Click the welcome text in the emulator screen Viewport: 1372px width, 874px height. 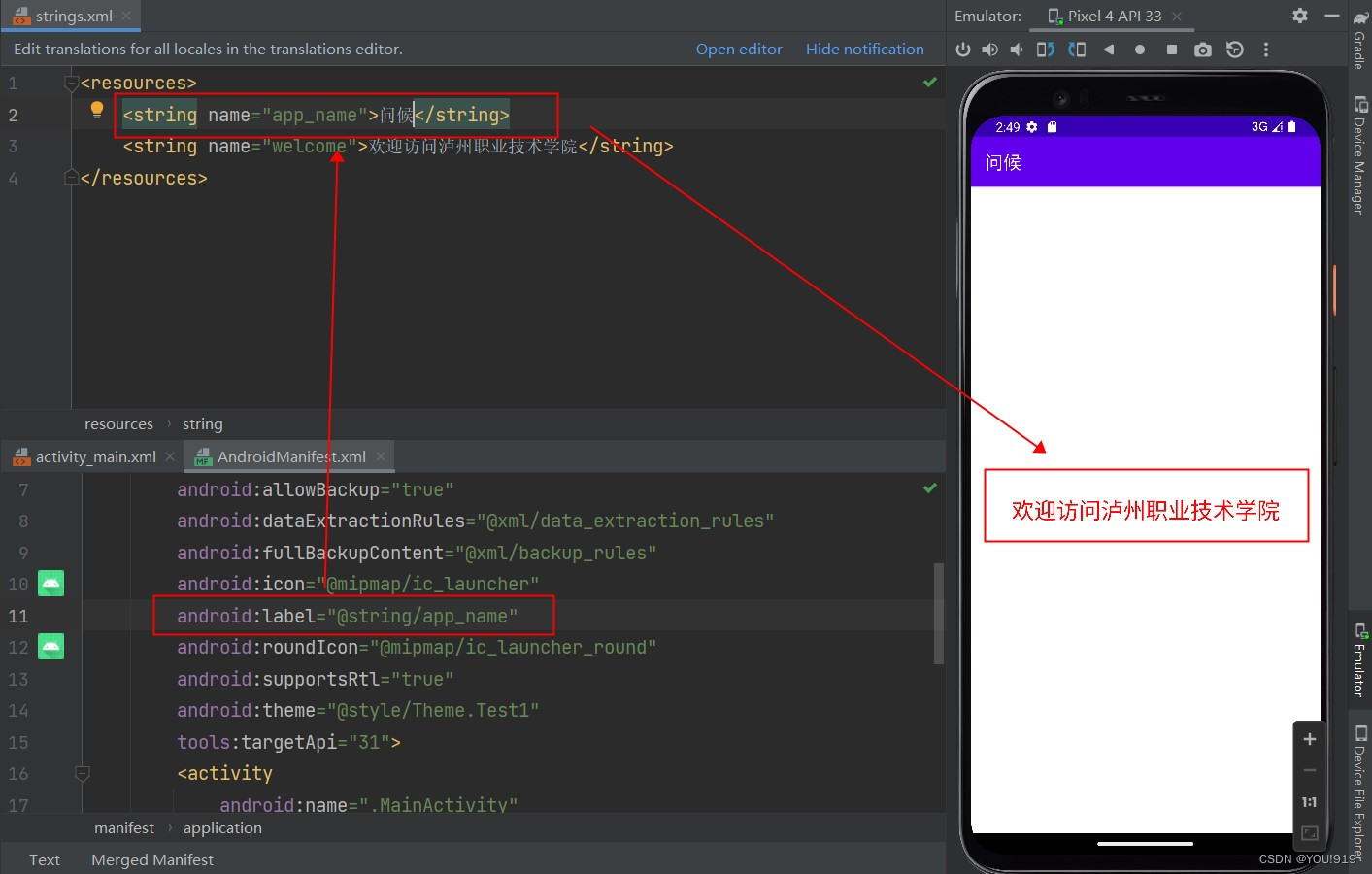pos(1146,510)
